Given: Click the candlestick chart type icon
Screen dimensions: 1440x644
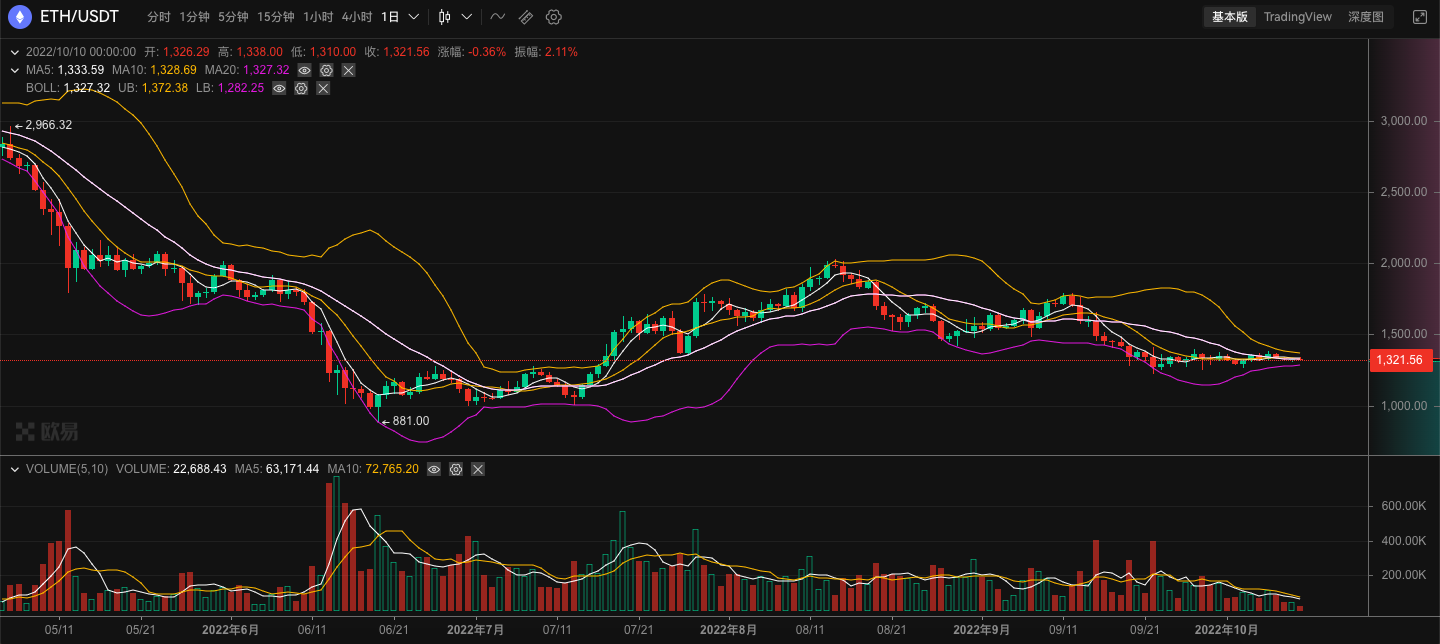Looking at the screenshot, I should pos(445,17).
